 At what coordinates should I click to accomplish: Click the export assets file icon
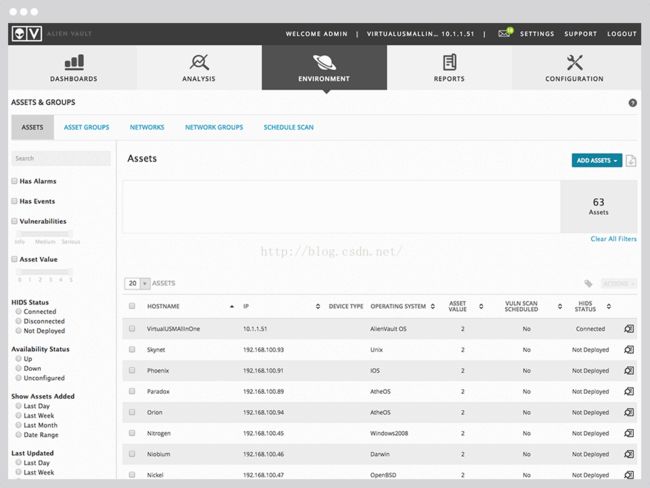tap(631, 160)
